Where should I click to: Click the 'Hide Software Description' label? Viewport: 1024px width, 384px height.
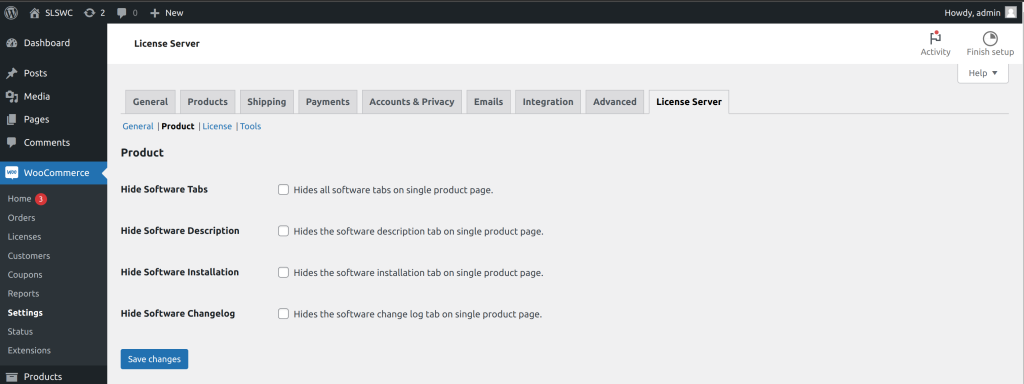(180, 231)
